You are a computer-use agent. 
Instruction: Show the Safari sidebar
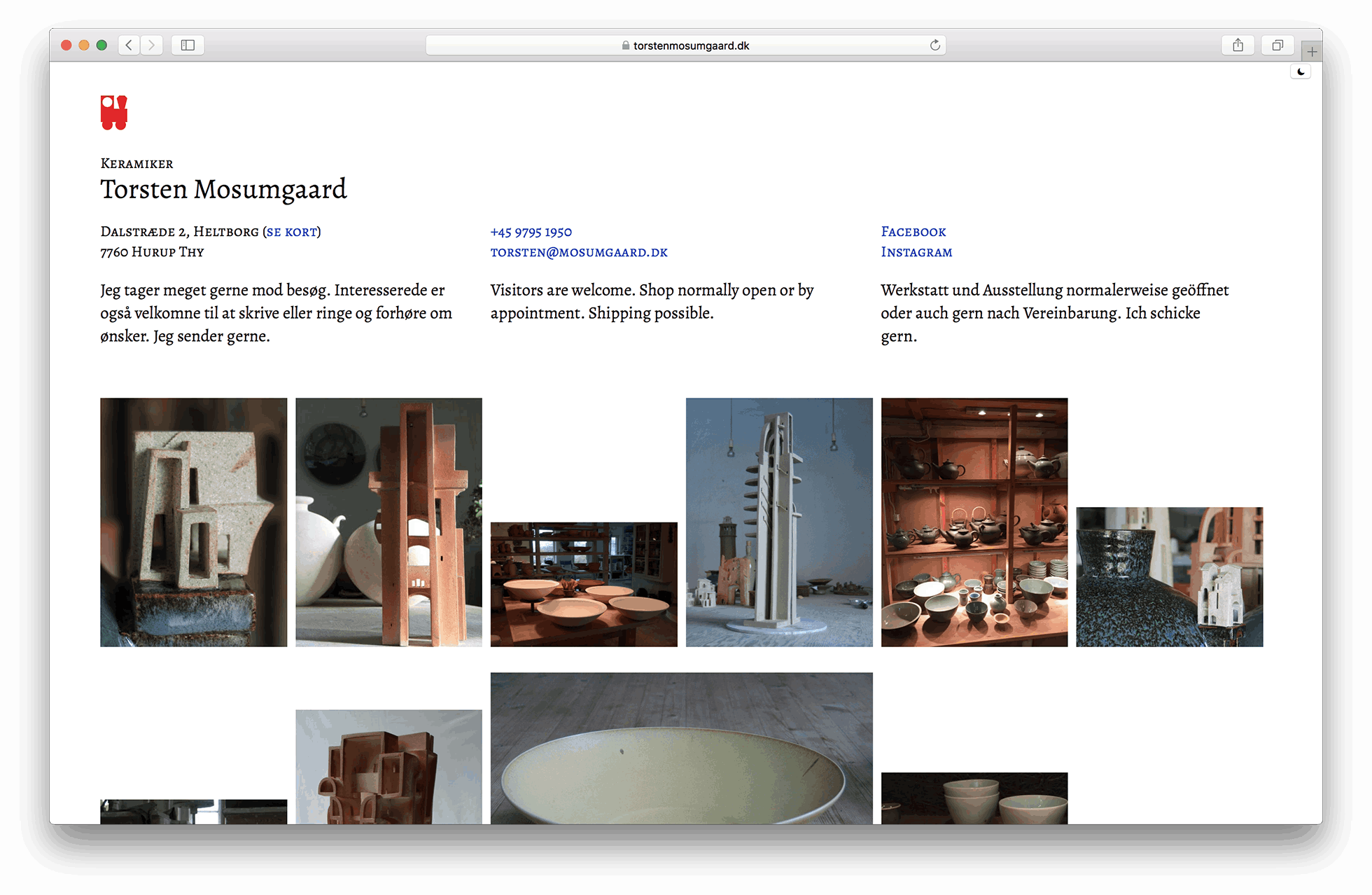pos(188,46)
